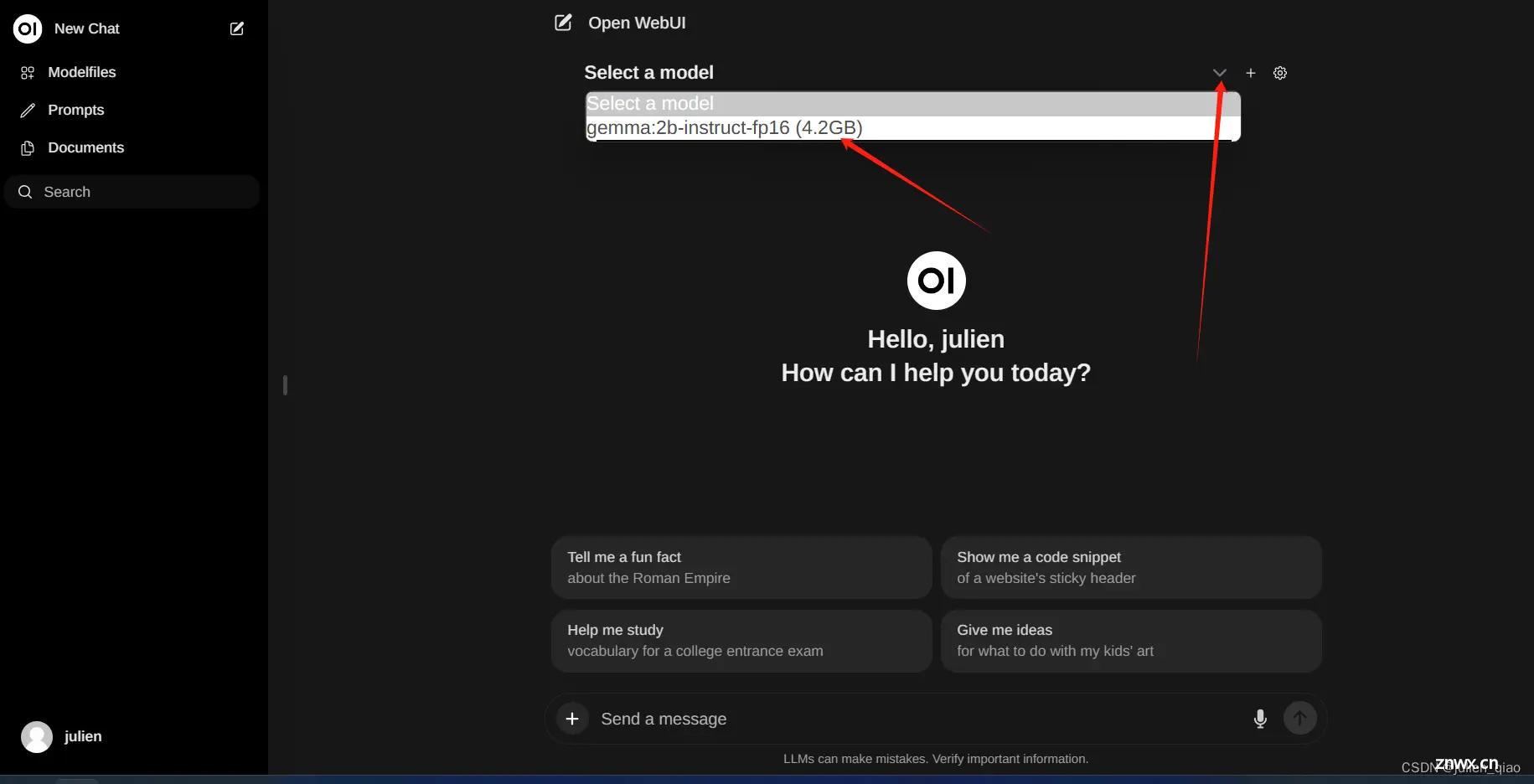Expand the model selector chevron
Screen dimensions: 1534x784
tap(1220, 73)
